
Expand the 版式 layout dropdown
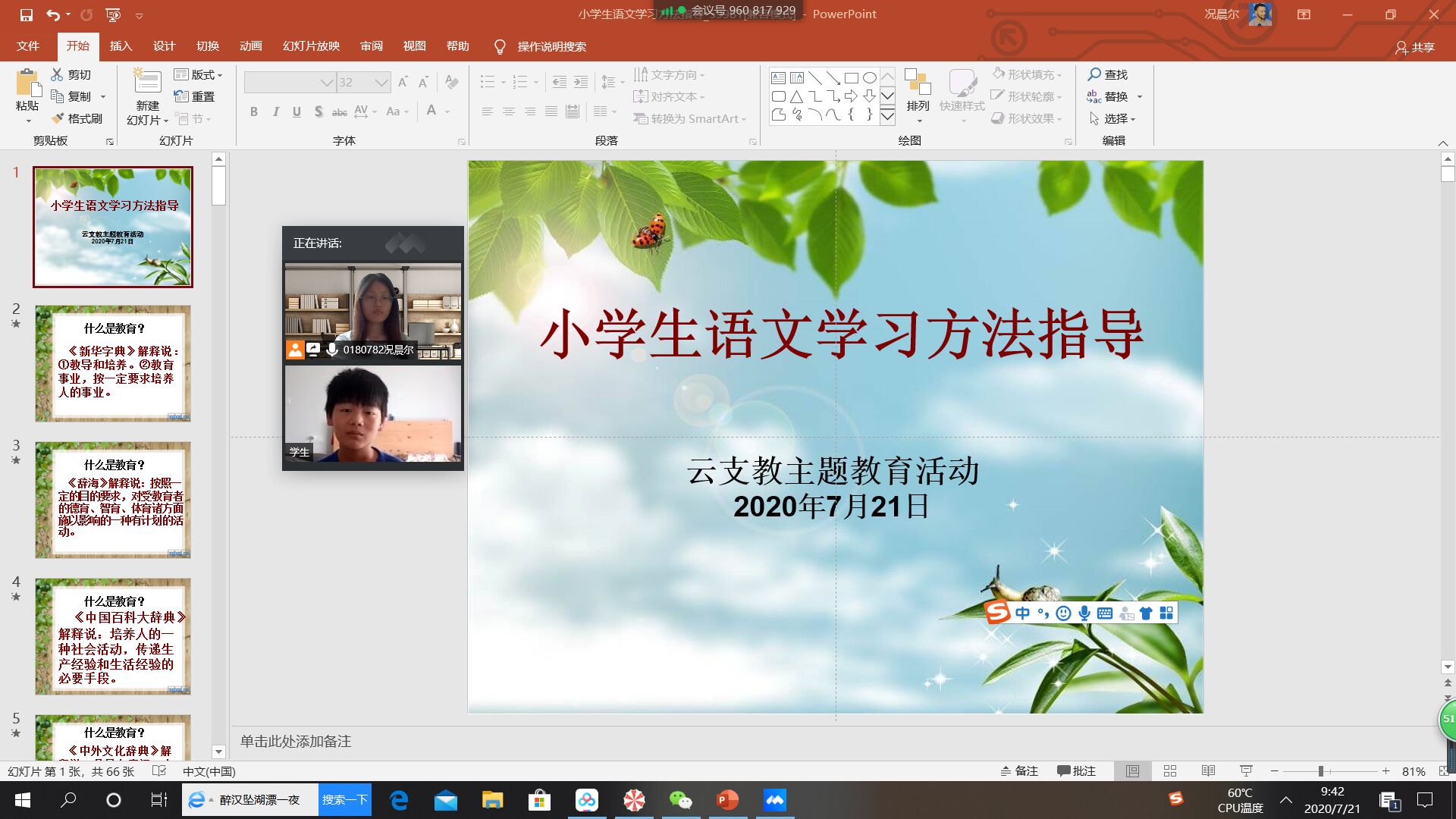pyautogui.click(x=199, y=74)
